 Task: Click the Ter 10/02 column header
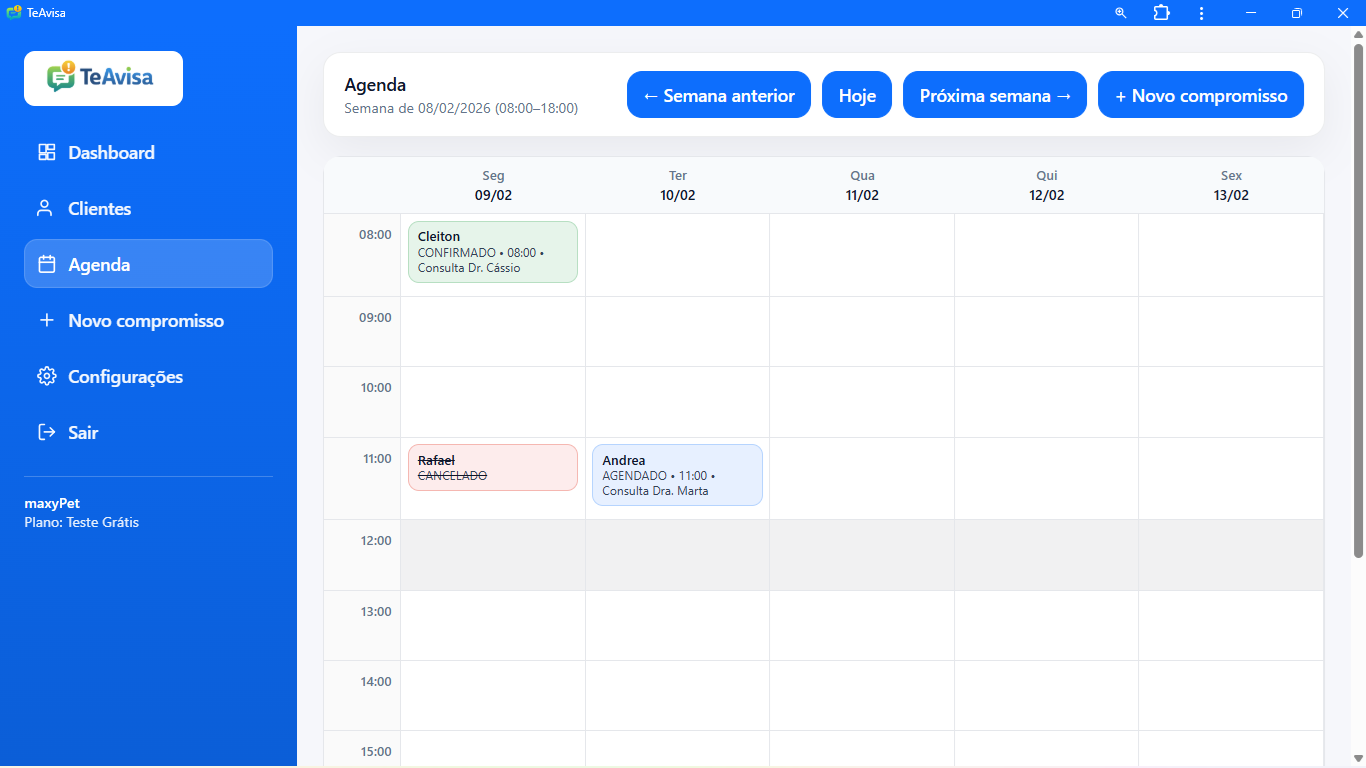coord(678,186)
